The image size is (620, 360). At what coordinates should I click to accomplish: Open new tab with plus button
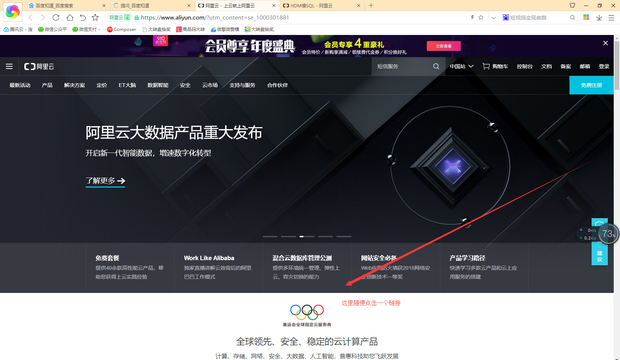point(371,6)
